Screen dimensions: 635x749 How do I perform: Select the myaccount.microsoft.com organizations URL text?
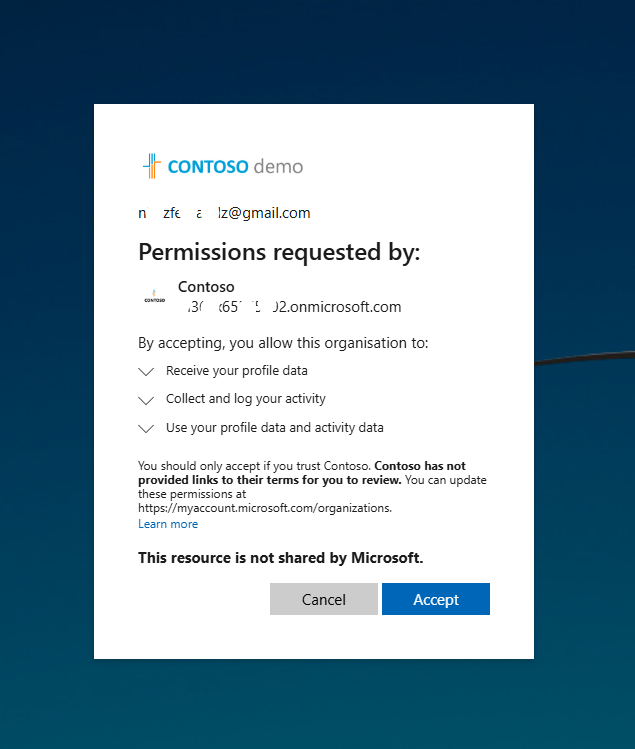pyautogui.click(x=265, y=508)
